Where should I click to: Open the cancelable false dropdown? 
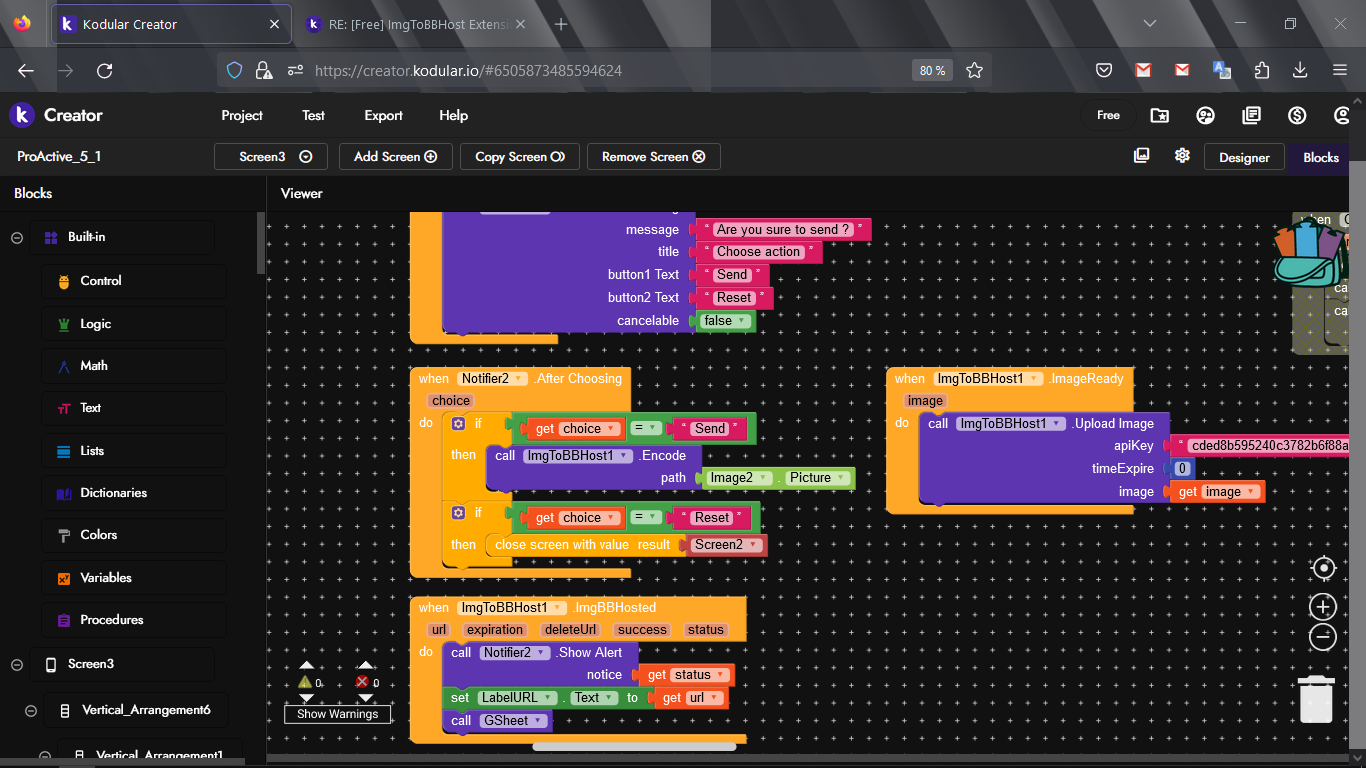(x=726, y=321)
